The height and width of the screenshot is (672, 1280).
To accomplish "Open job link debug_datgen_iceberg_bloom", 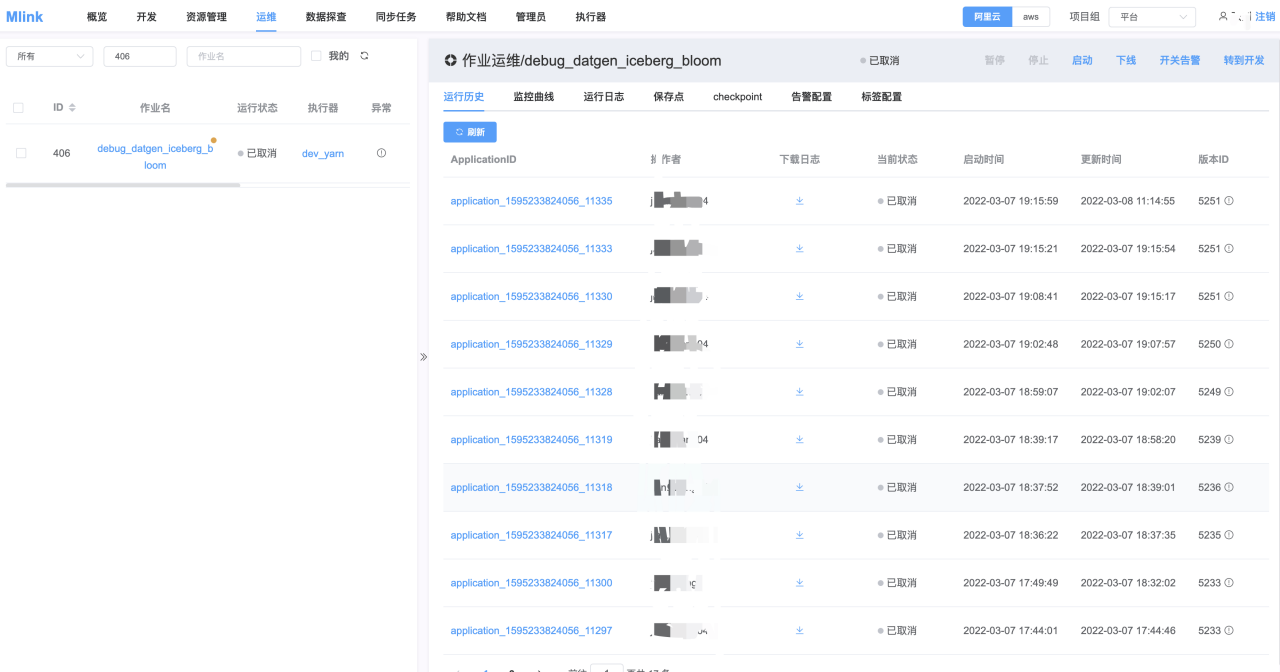I will pyautogui.click(x=155, y=157).
